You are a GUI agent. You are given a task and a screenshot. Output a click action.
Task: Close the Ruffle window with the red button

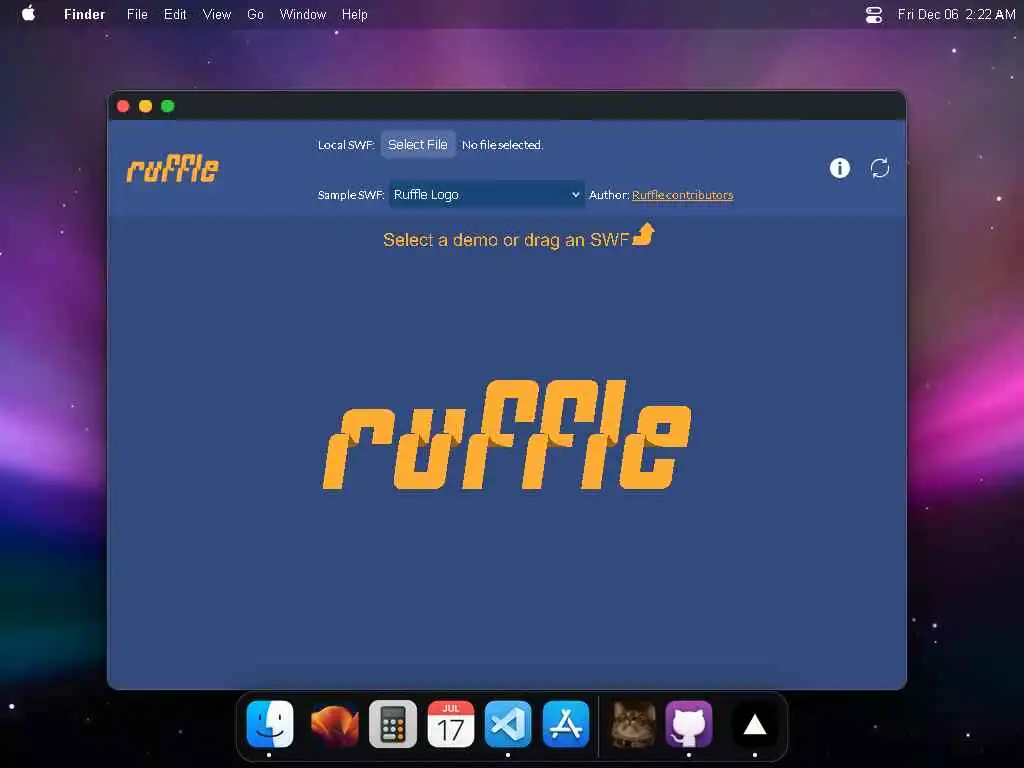(123, 106)
